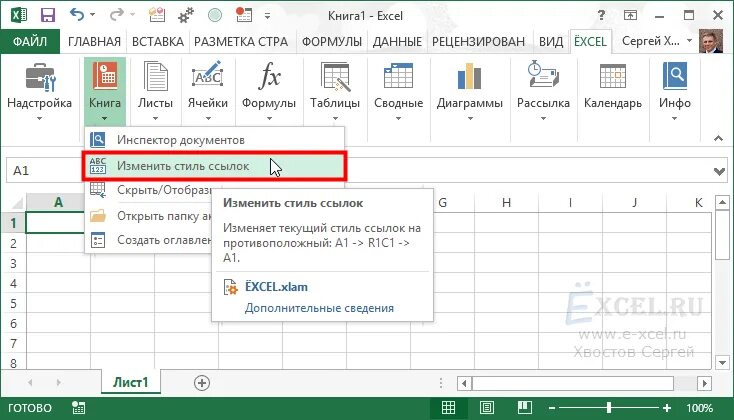Click zoom out minus button
Image resolution: width=734 pixels, height=420 pixels.
pos(552,408)
